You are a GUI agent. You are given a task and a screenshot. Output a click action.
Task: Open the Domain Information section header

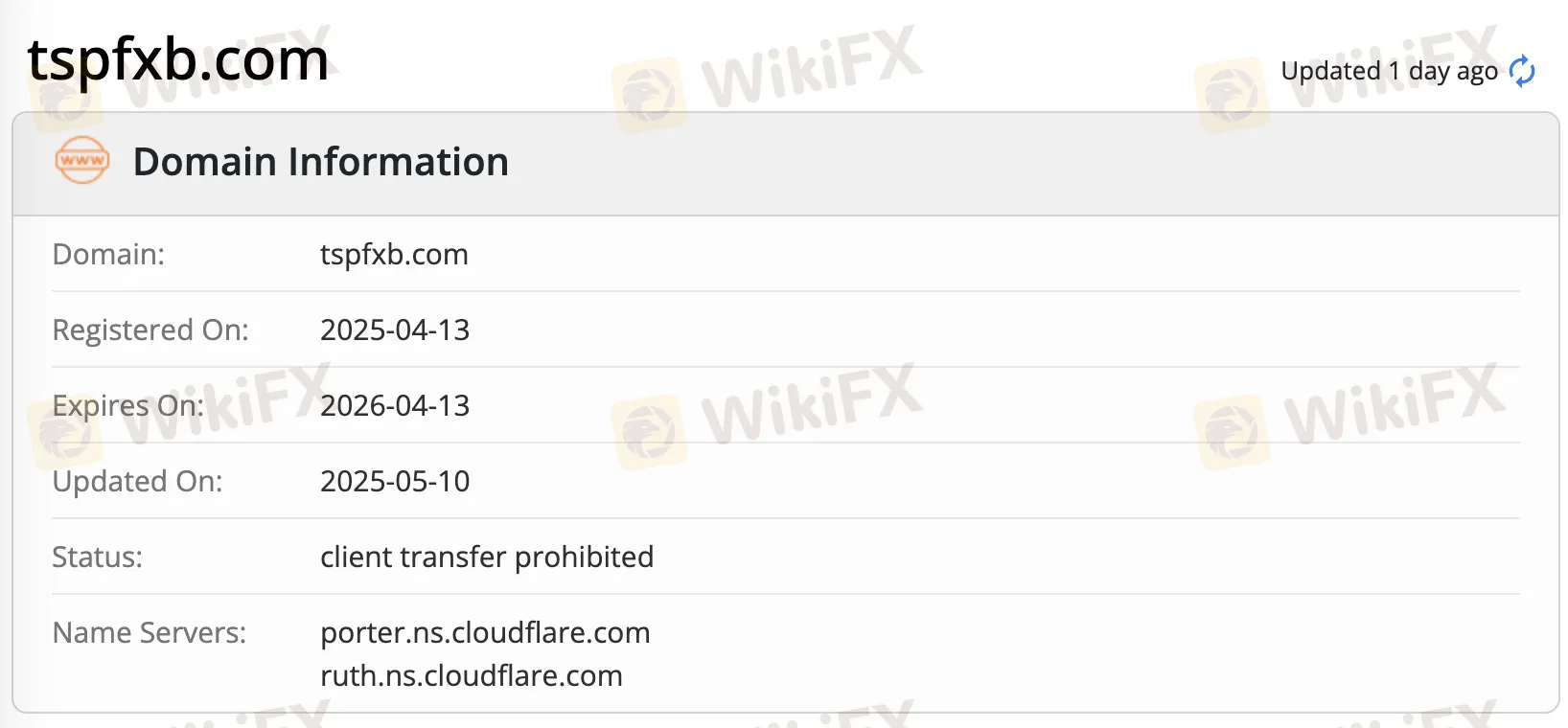pos(321,161)
